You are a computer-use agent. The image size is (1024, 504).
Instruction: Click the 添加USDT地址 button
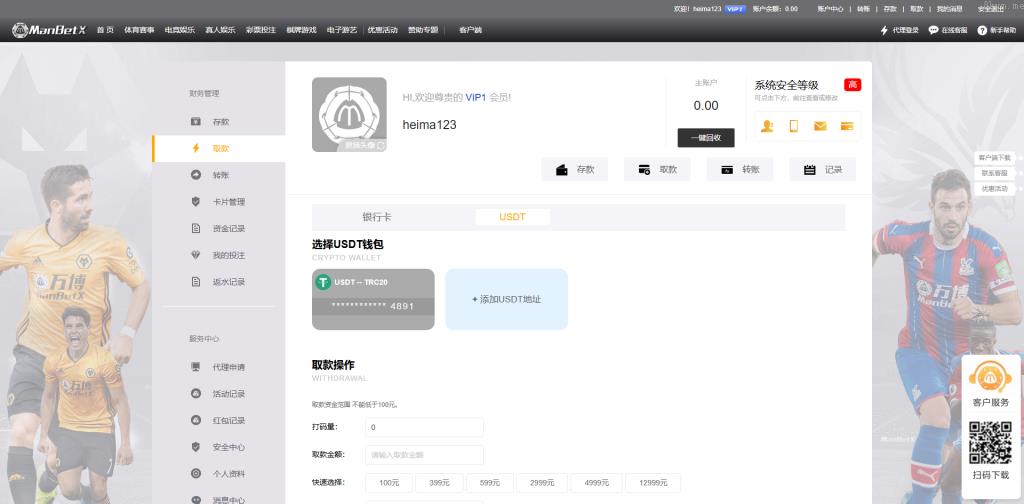point(506,299)
